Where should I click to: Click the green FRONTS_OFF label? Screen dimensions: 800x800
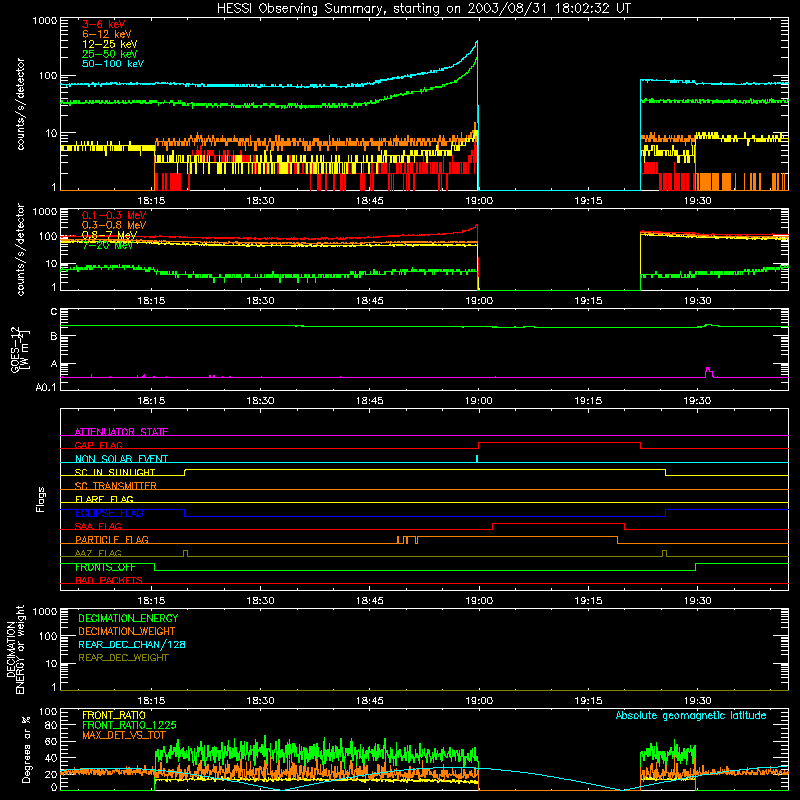(x=105, y=567)
